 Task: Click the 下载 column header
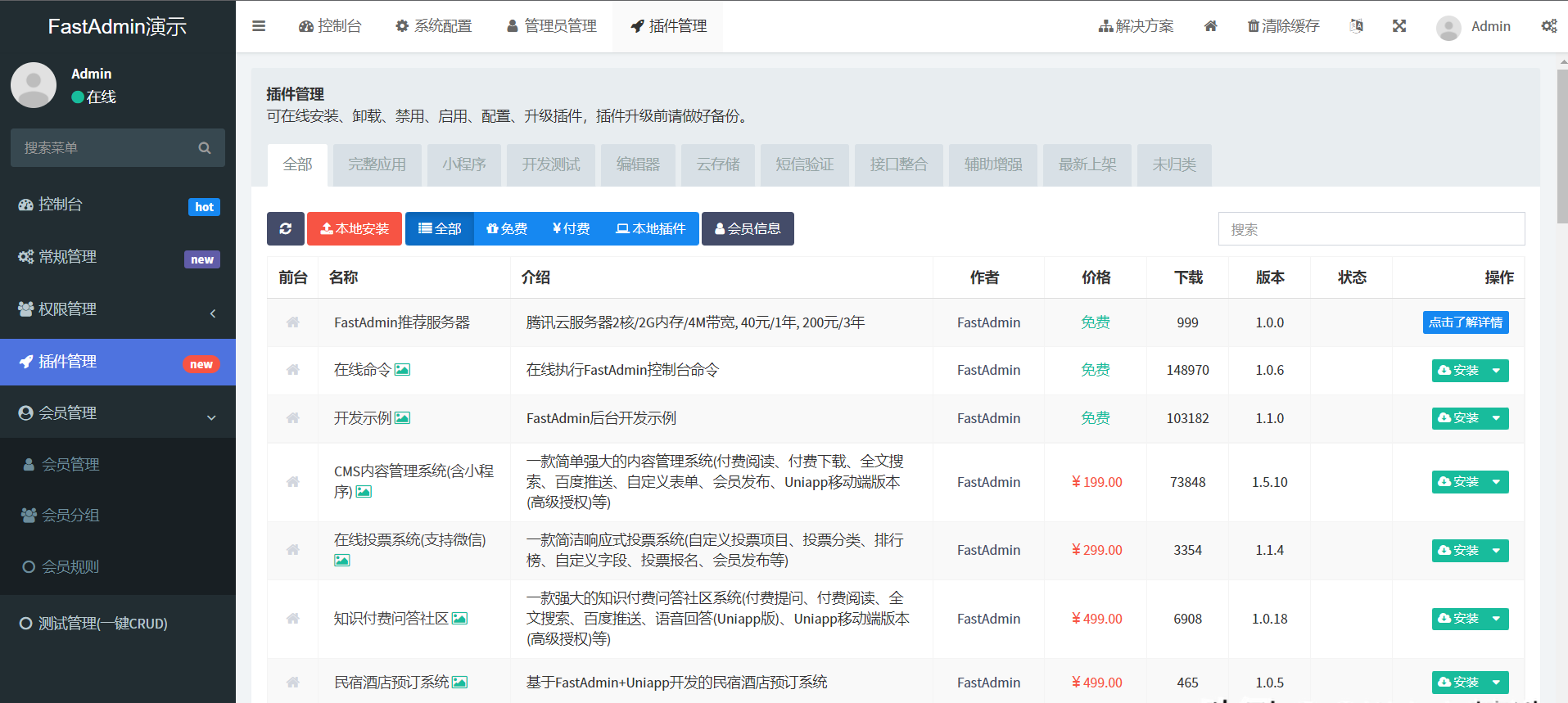pos(1188,277)
